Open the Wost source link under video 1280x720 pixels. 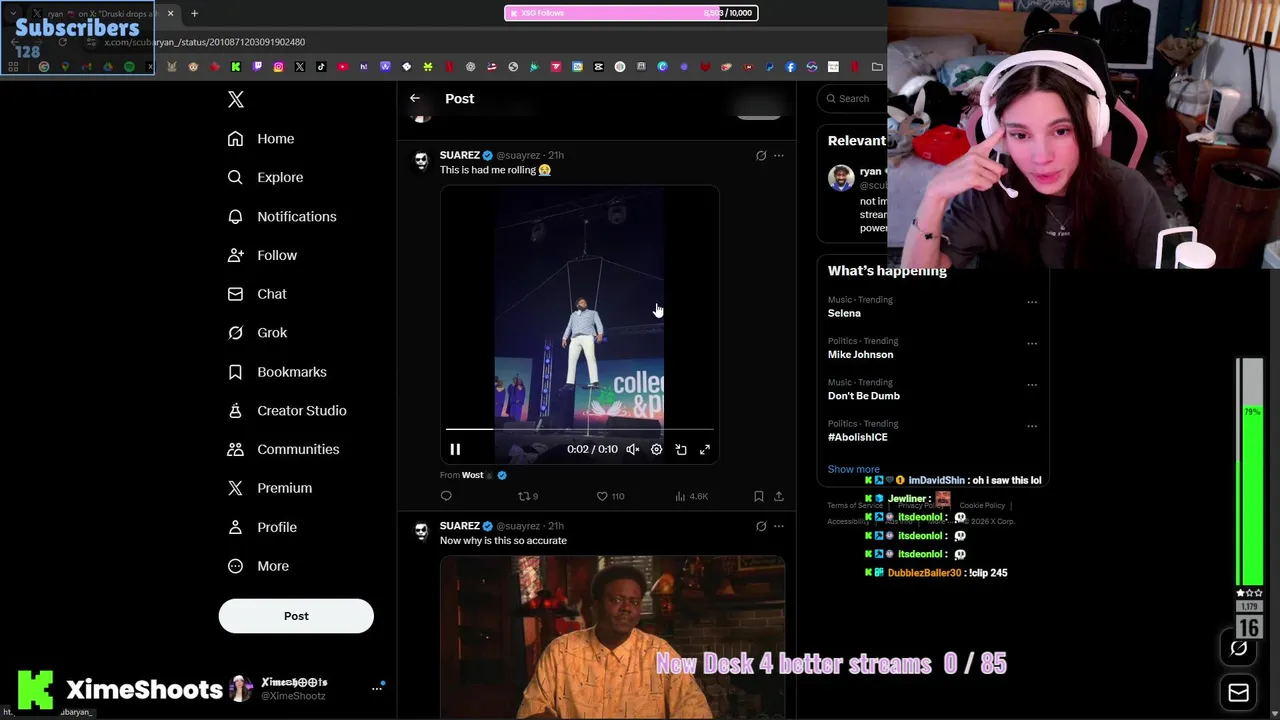[472, 475]
